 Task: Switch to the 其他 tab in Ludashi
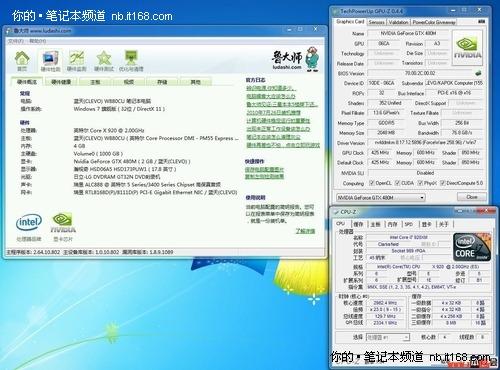195,82
